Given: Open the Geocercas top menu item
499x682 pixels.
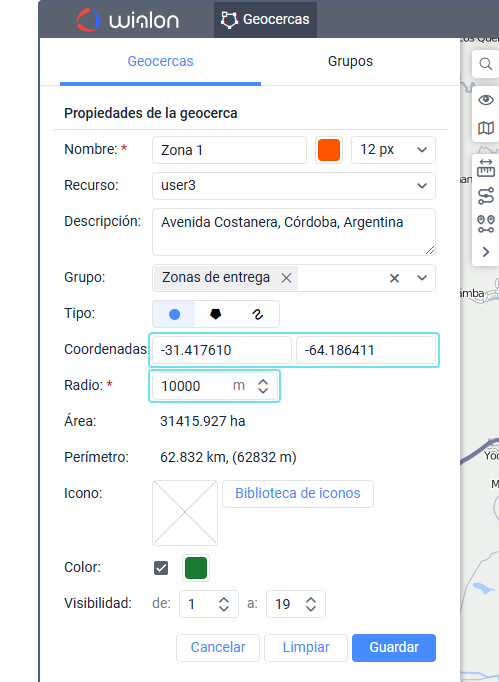Looking at the screenshot, I should coord(265,20).
